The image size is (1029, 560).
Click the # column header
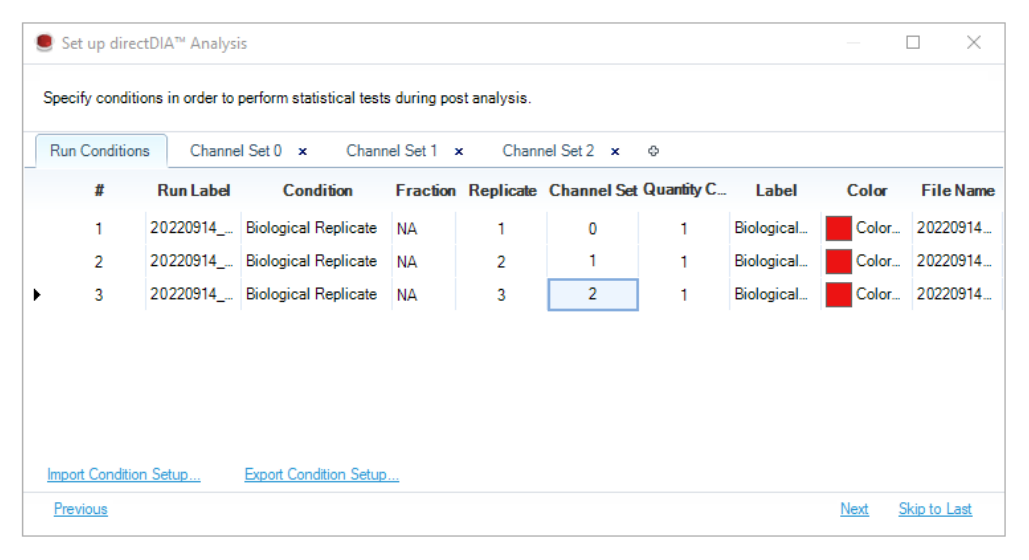coord(98,190)
